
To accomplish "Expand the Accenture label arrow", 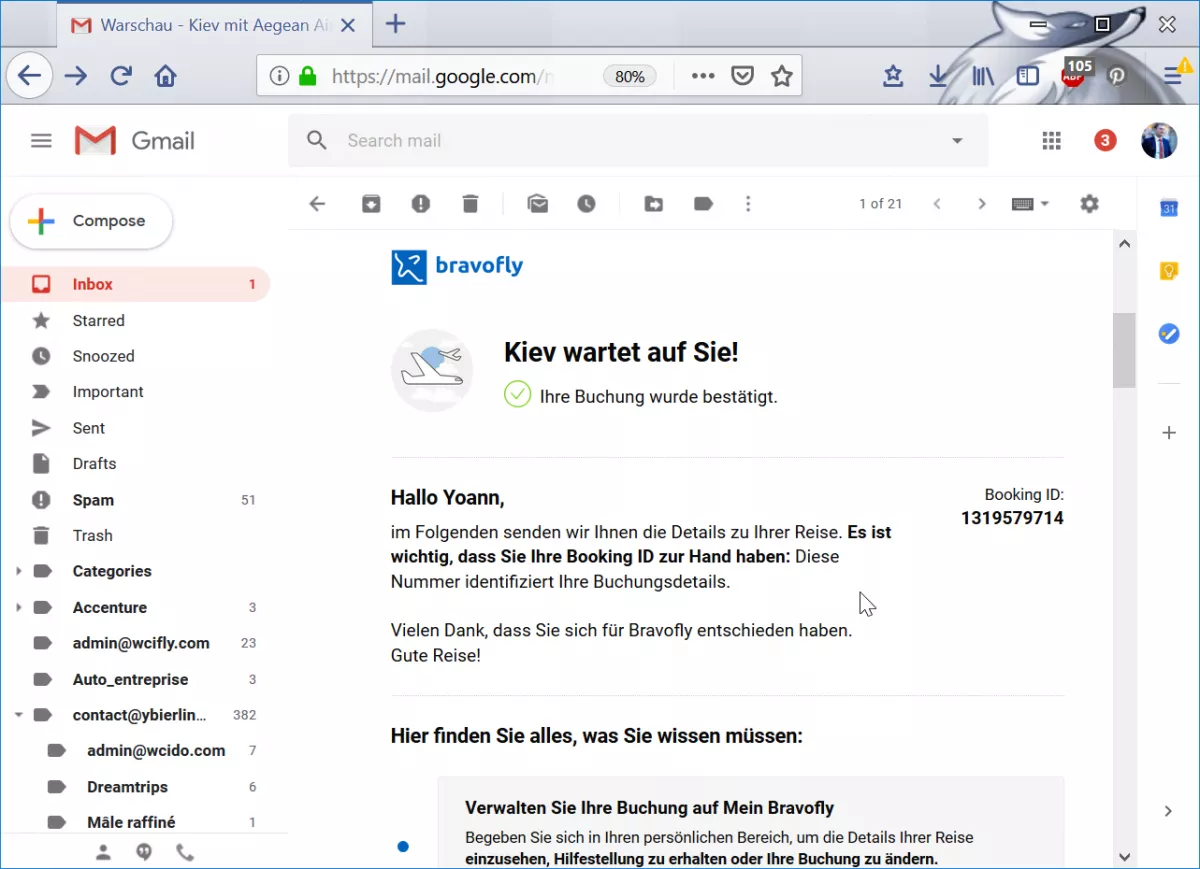I will click(x=18, y=608).
